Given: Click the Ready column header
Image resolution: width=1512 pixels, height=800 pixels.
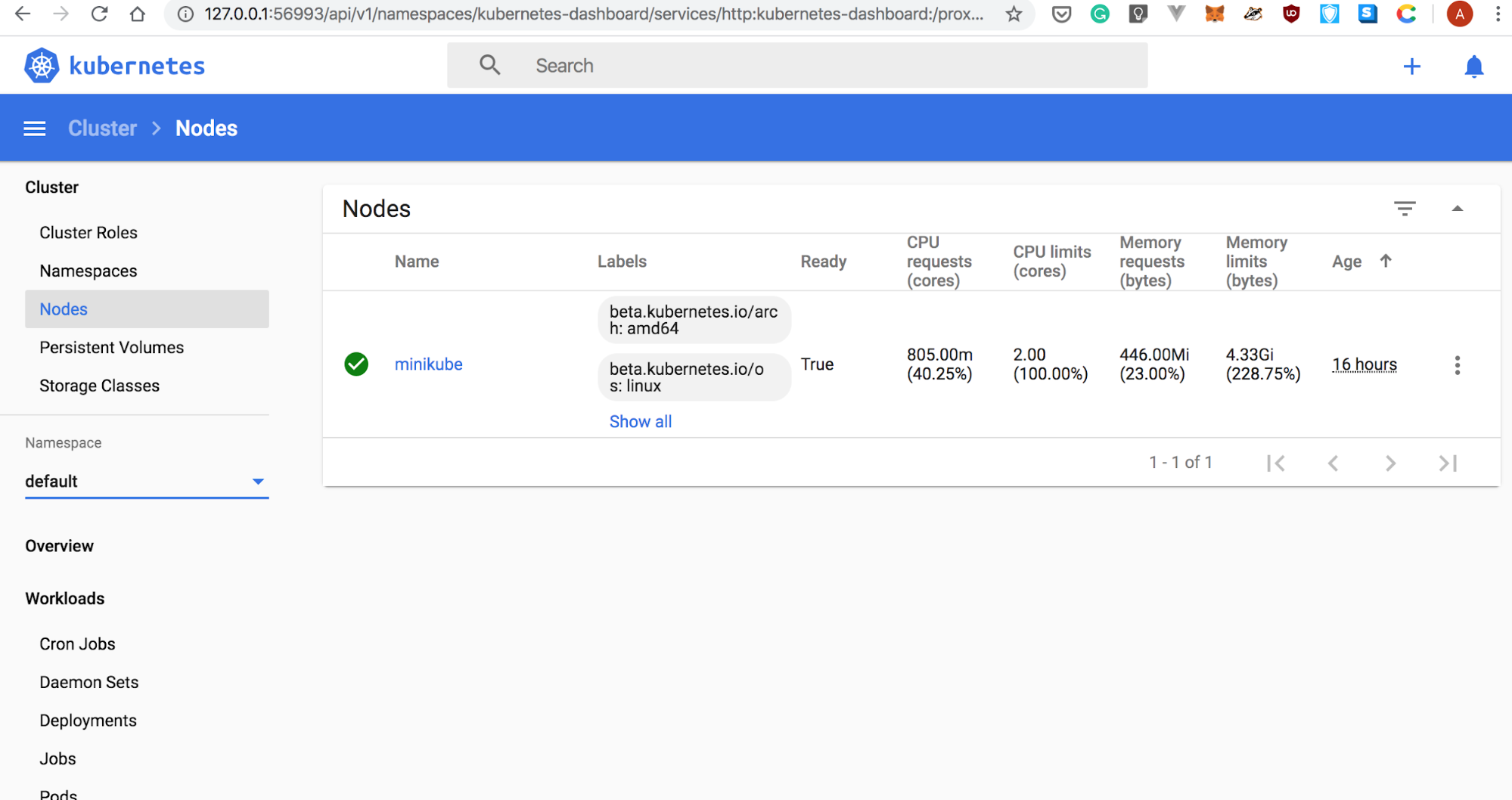Looking at the screenshot, I should [824, 262].
